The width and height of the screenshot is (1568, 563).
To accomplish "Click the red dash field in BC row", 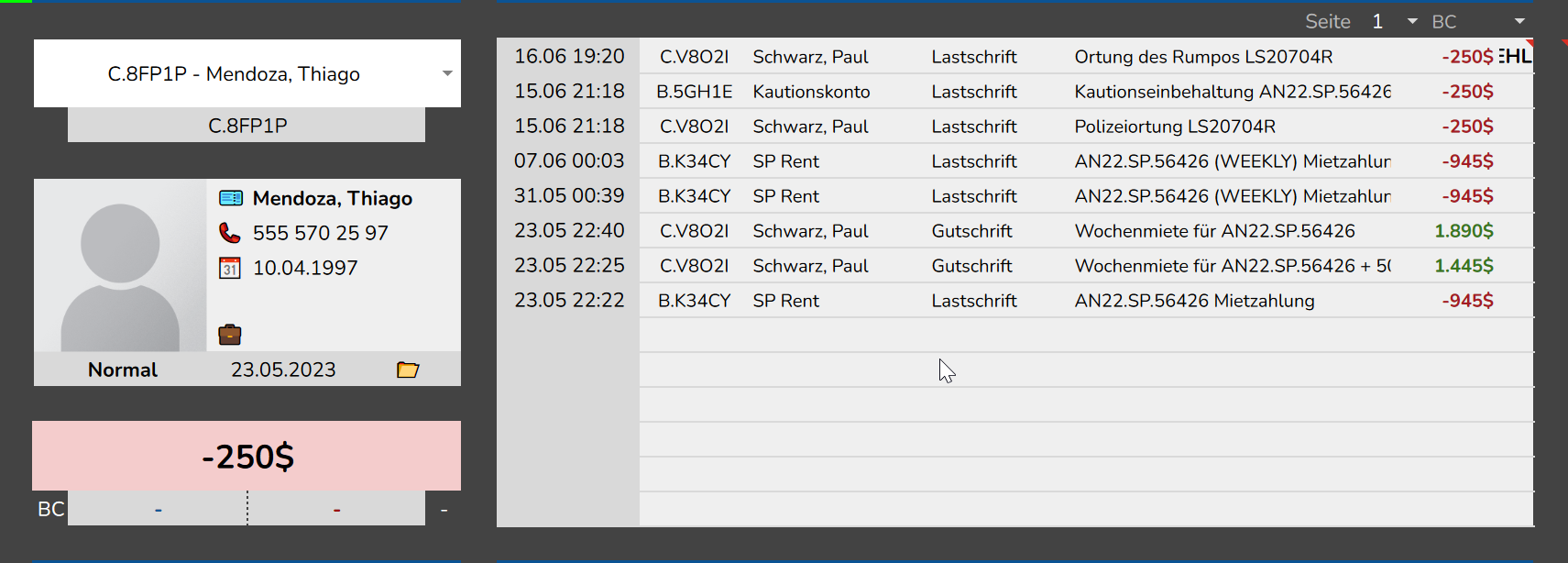I will coord(337,509).
